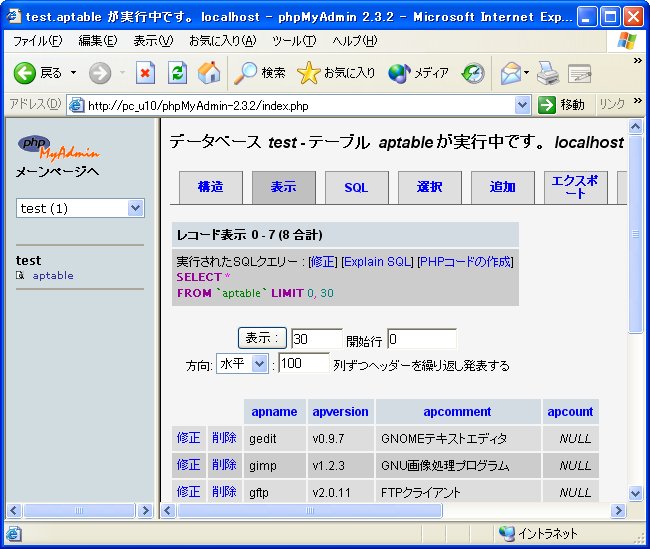Open Search magnifier toolbar icon

pos(245,73)
